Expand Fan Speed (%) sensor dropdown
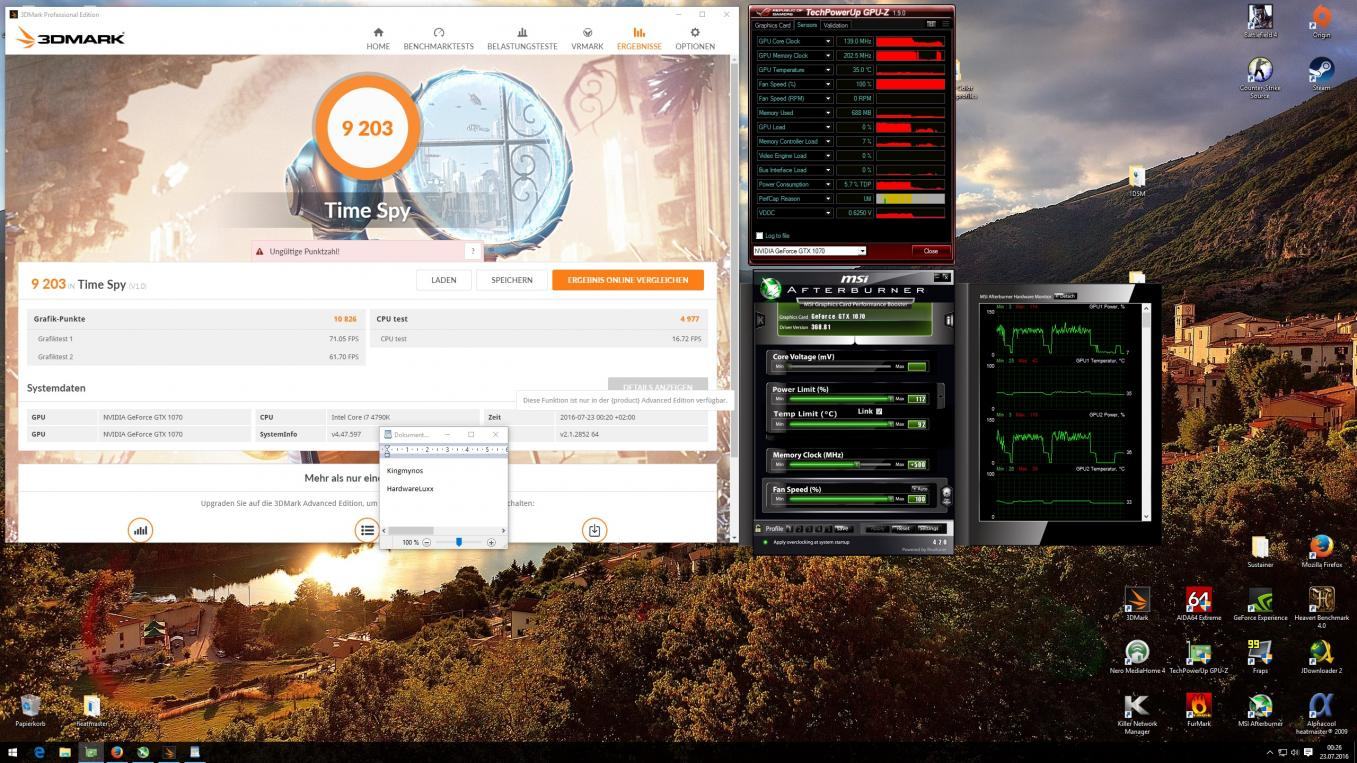The image size is (1357, 763). click(827, 84)
